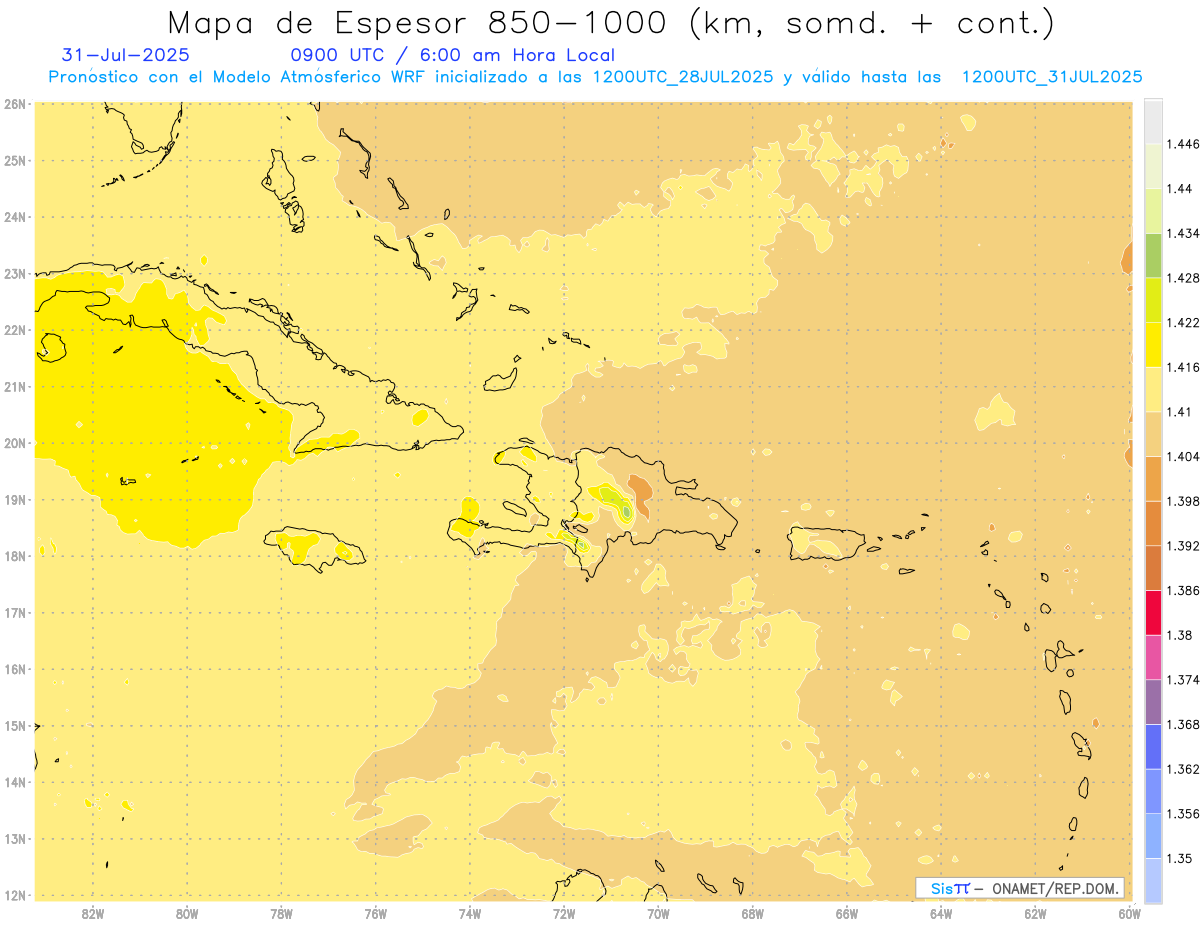Click the 21N latitude label
Viewport: 1200px width, 927px height.
(x=14, y=386)
